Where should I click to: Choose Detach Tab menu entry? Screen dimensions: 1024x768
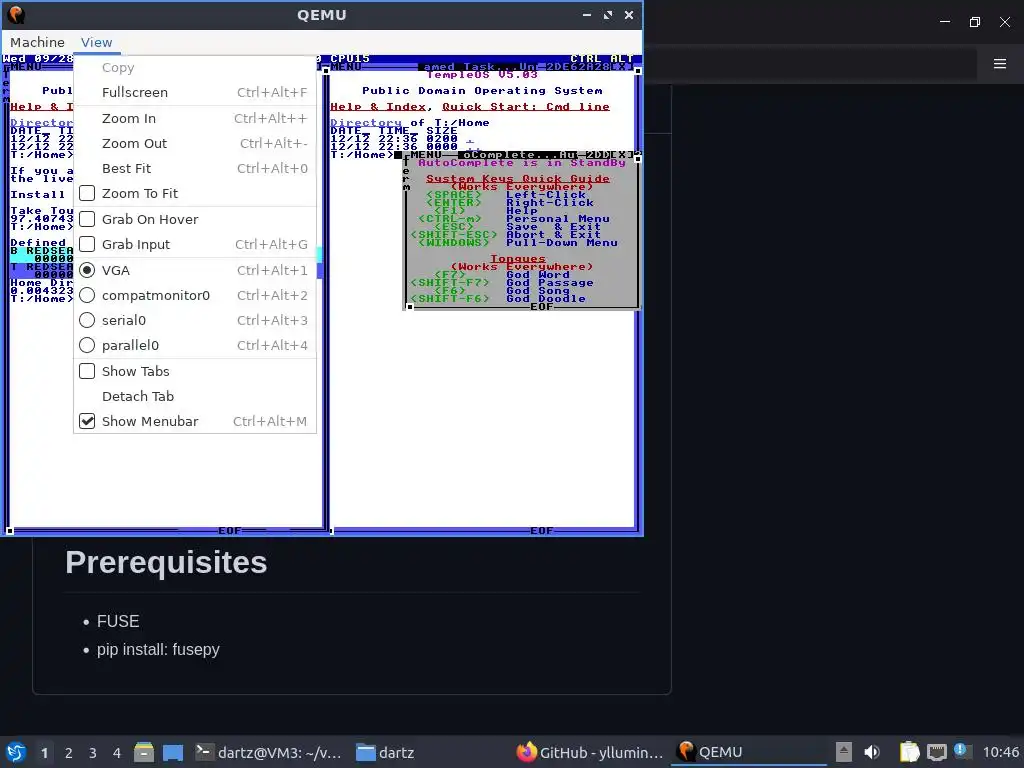pyautogui.click(x=195, y=396)
